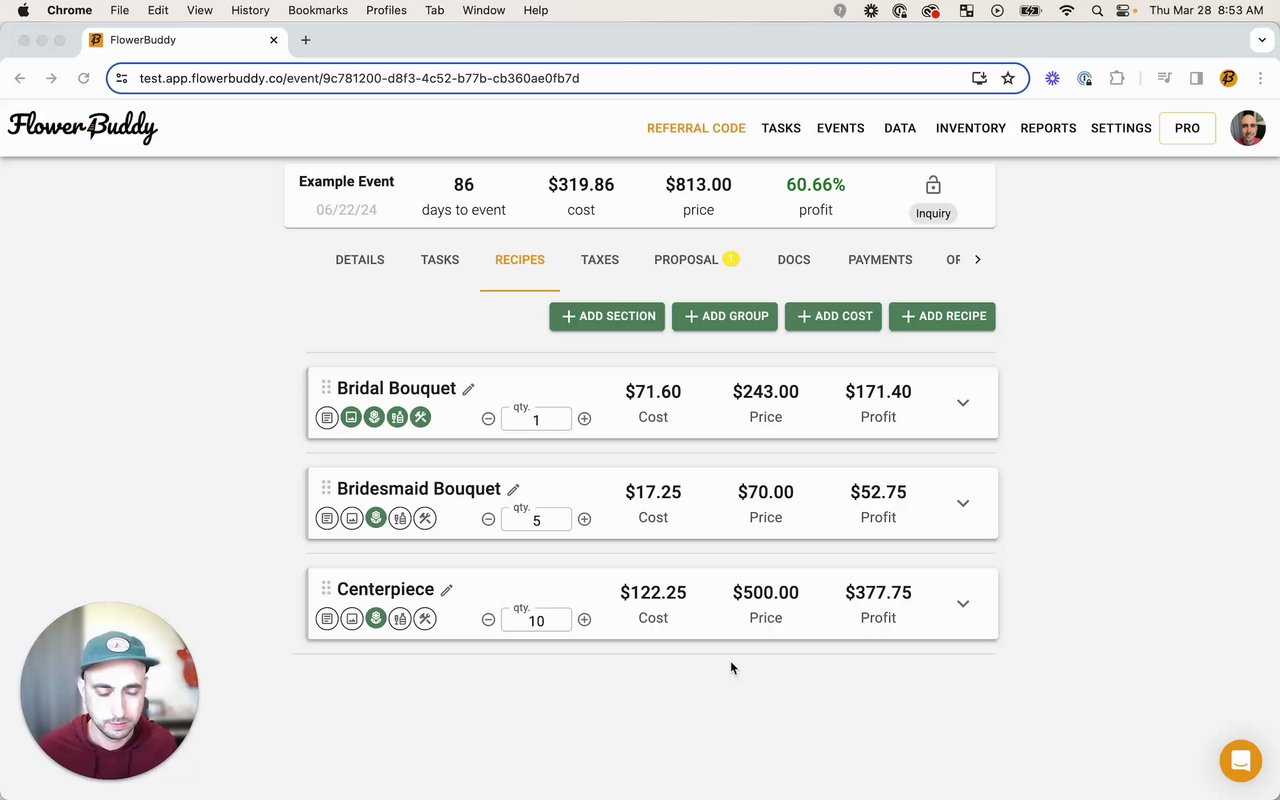Expand the Bridesmaid Bouquet recipe row
The width and height of the screenshot is (1280, 800).
(963, 503)
